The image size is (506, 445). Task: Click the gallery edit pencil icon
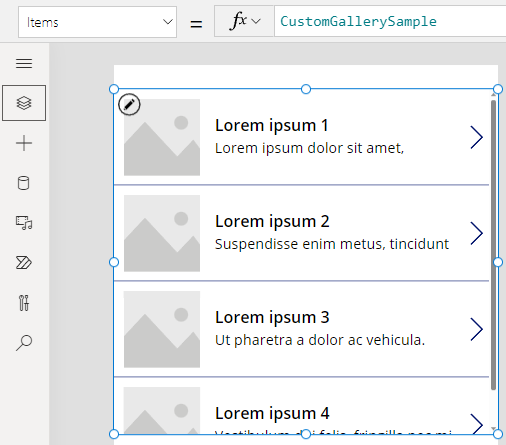129,105
